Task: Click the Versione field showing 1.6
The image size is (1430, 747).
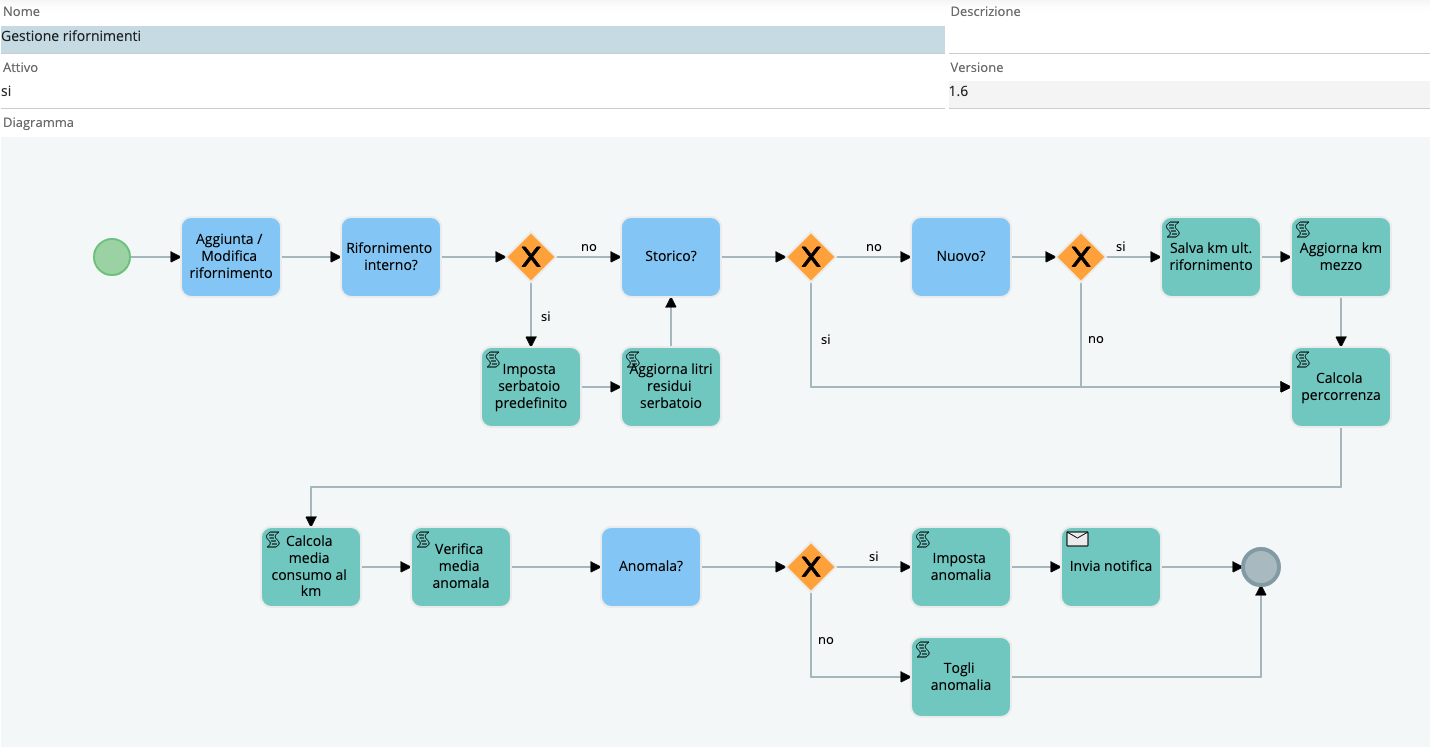Action: point(1189,94)
